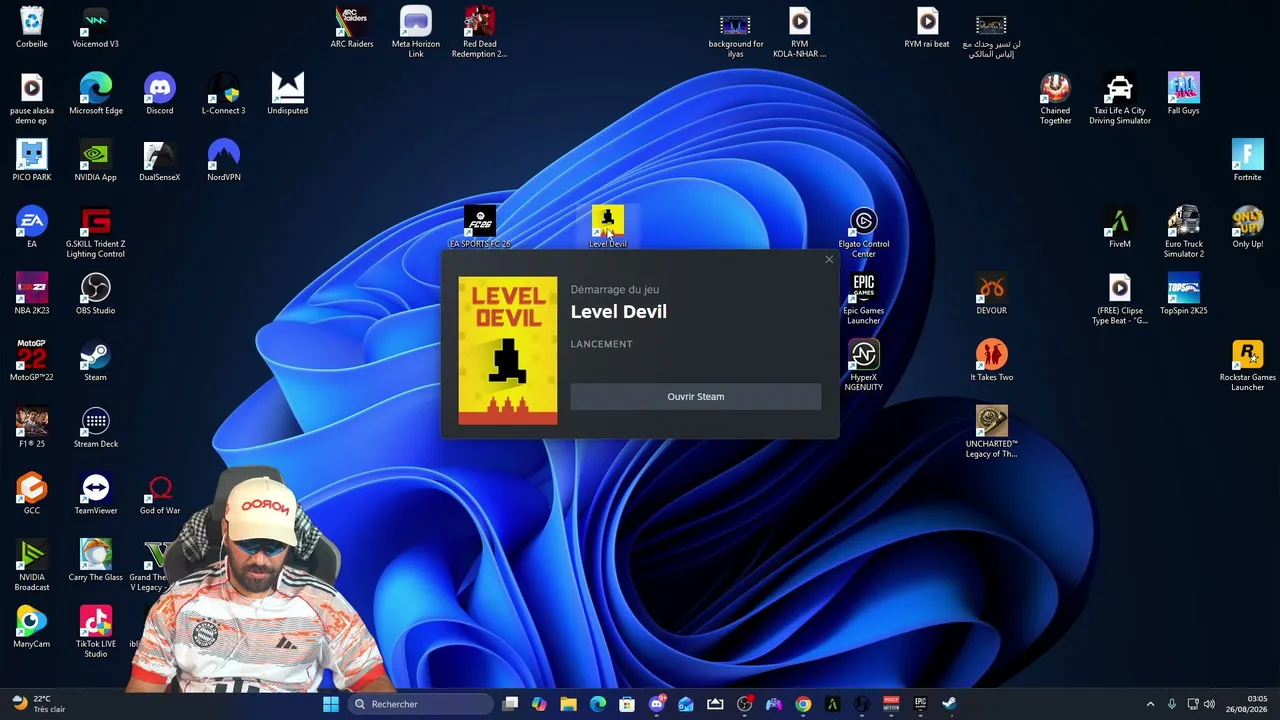1280x720 pixels.
Task: Select the ARC Raiders desktop icon
Action: coord(352,28)
